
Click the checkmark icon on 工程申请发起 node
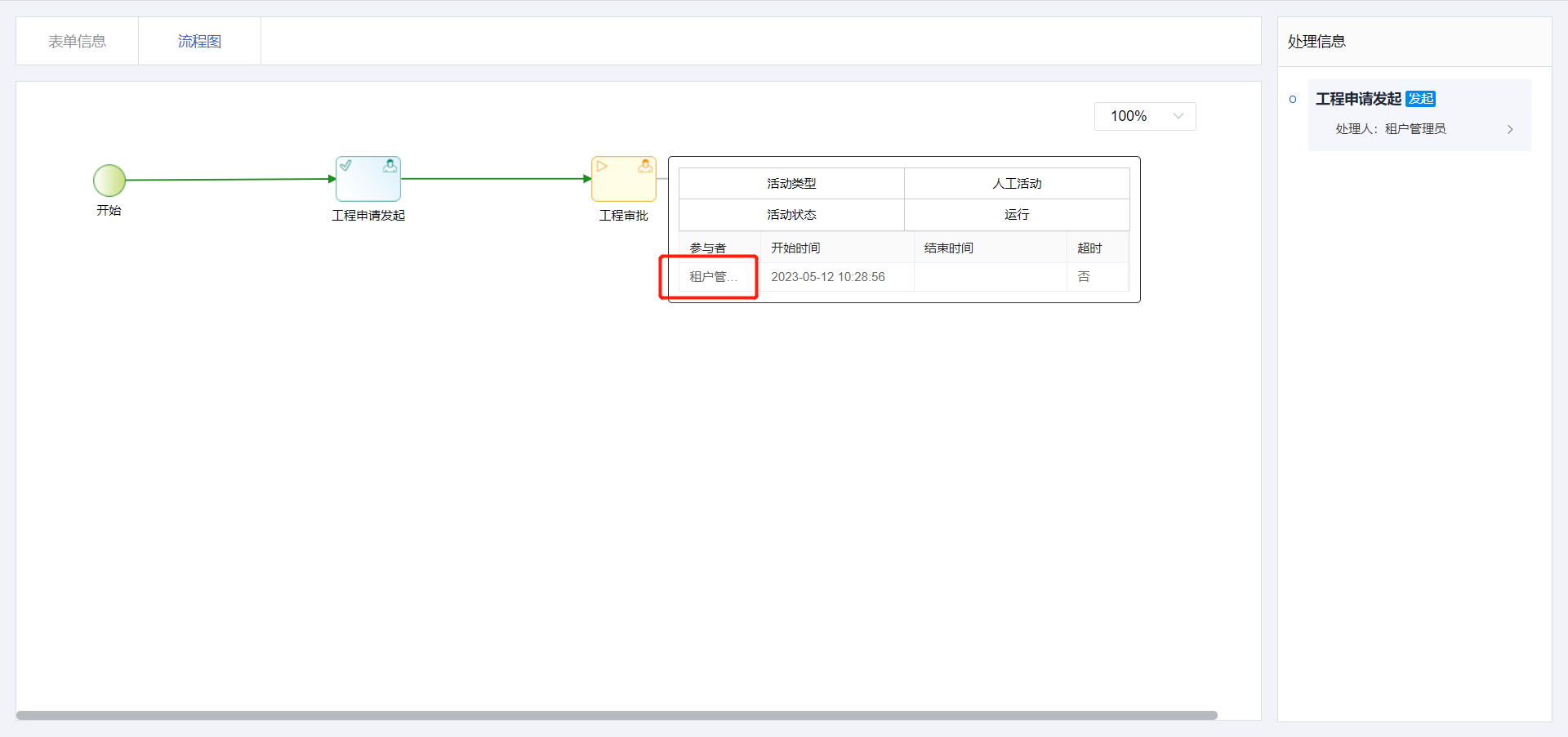click(346, 166)
